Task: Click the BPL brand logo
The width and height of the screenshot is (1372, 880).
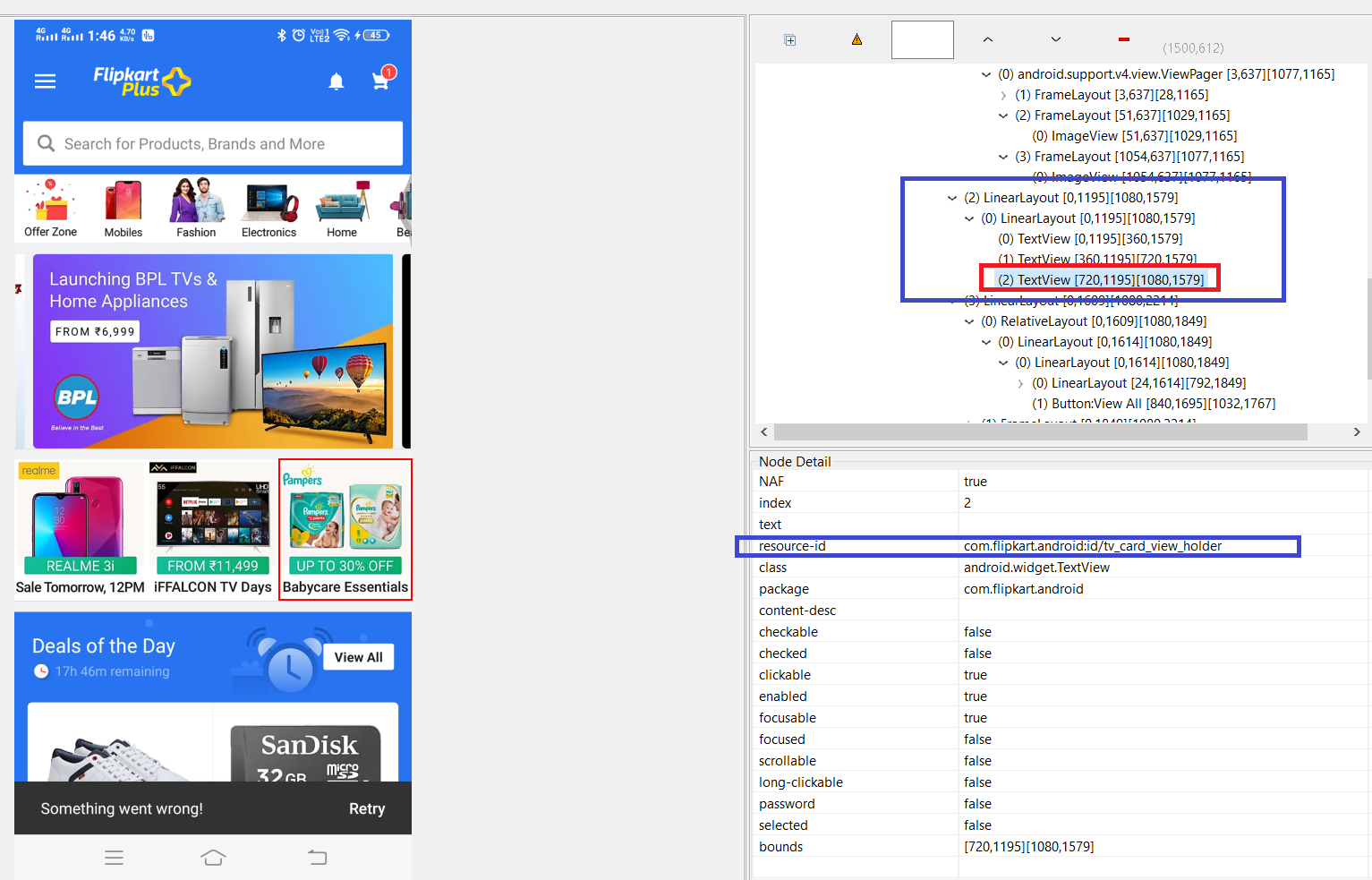Action: coord(77,397)
